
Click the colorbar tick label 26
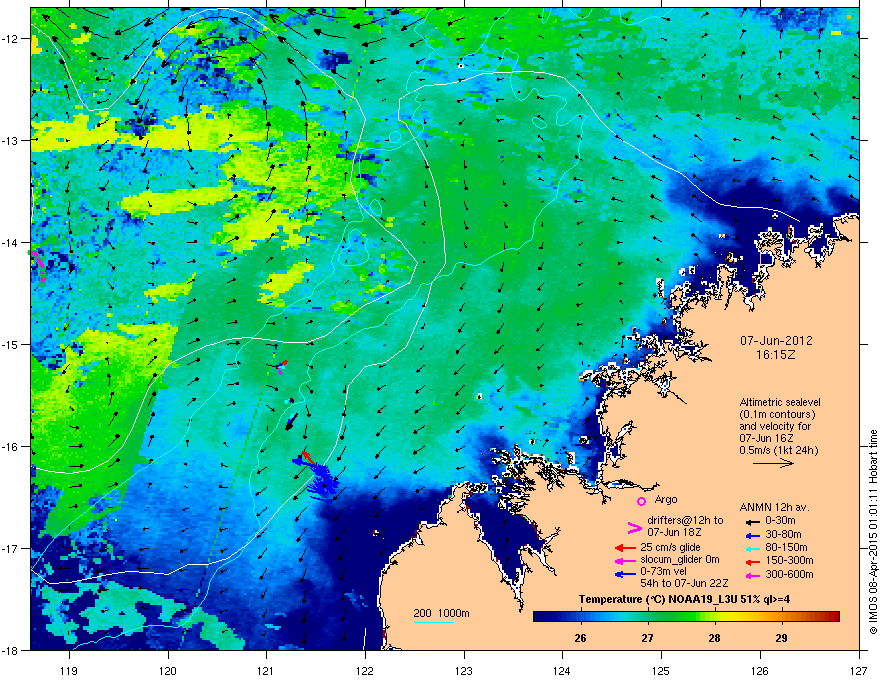(580, 638)
